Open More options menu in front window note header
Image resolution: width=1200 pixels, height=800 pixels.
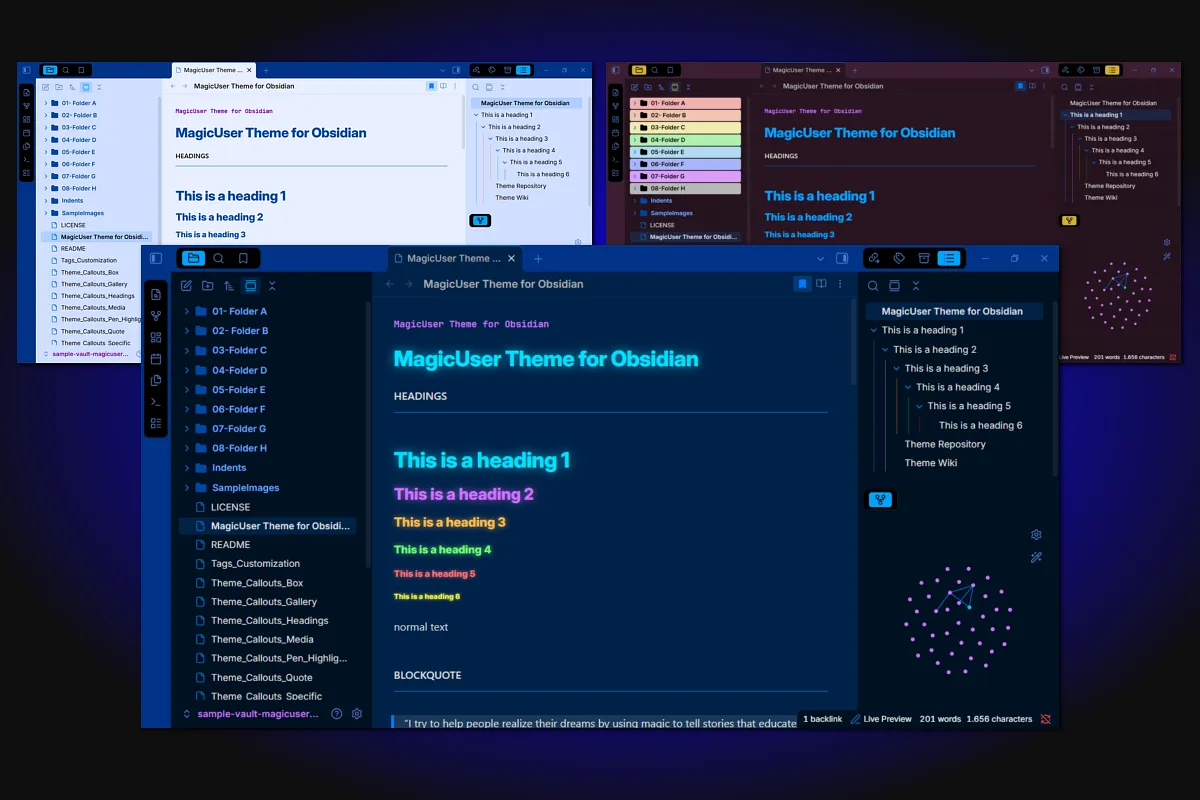840,284
